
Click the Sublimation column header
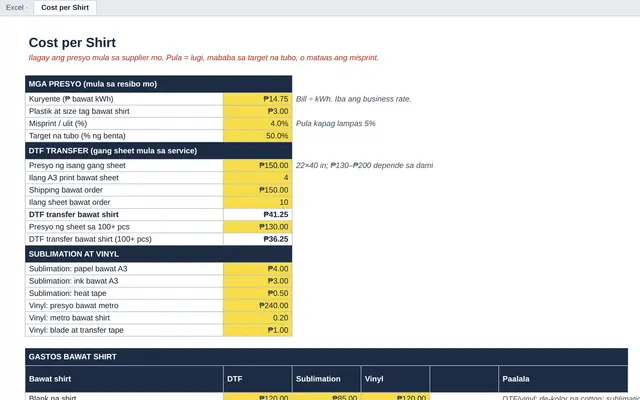coord(326,379)
